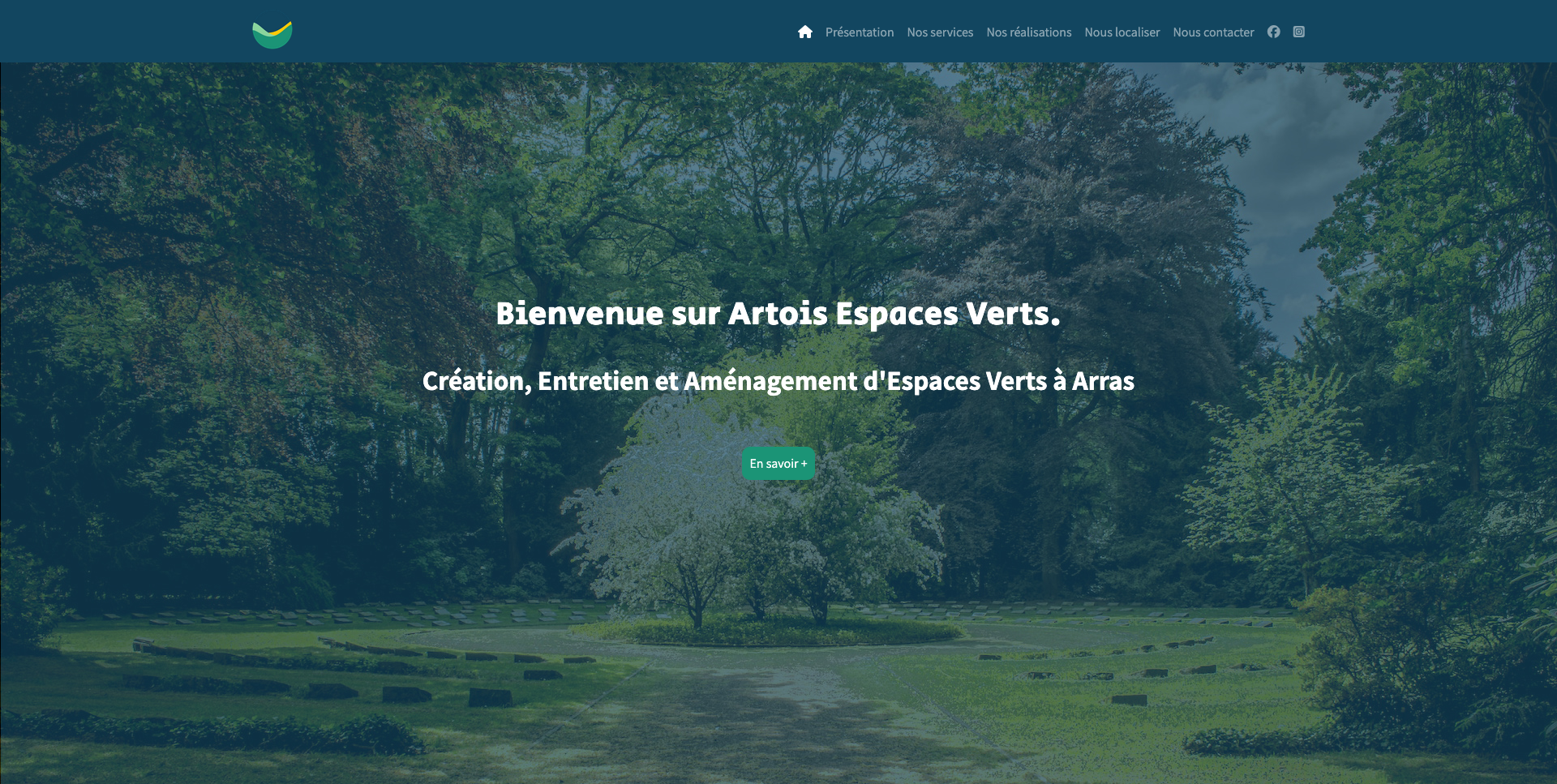Click the En savoir + button
The image size is (1557, 784).
pos(778,464)
